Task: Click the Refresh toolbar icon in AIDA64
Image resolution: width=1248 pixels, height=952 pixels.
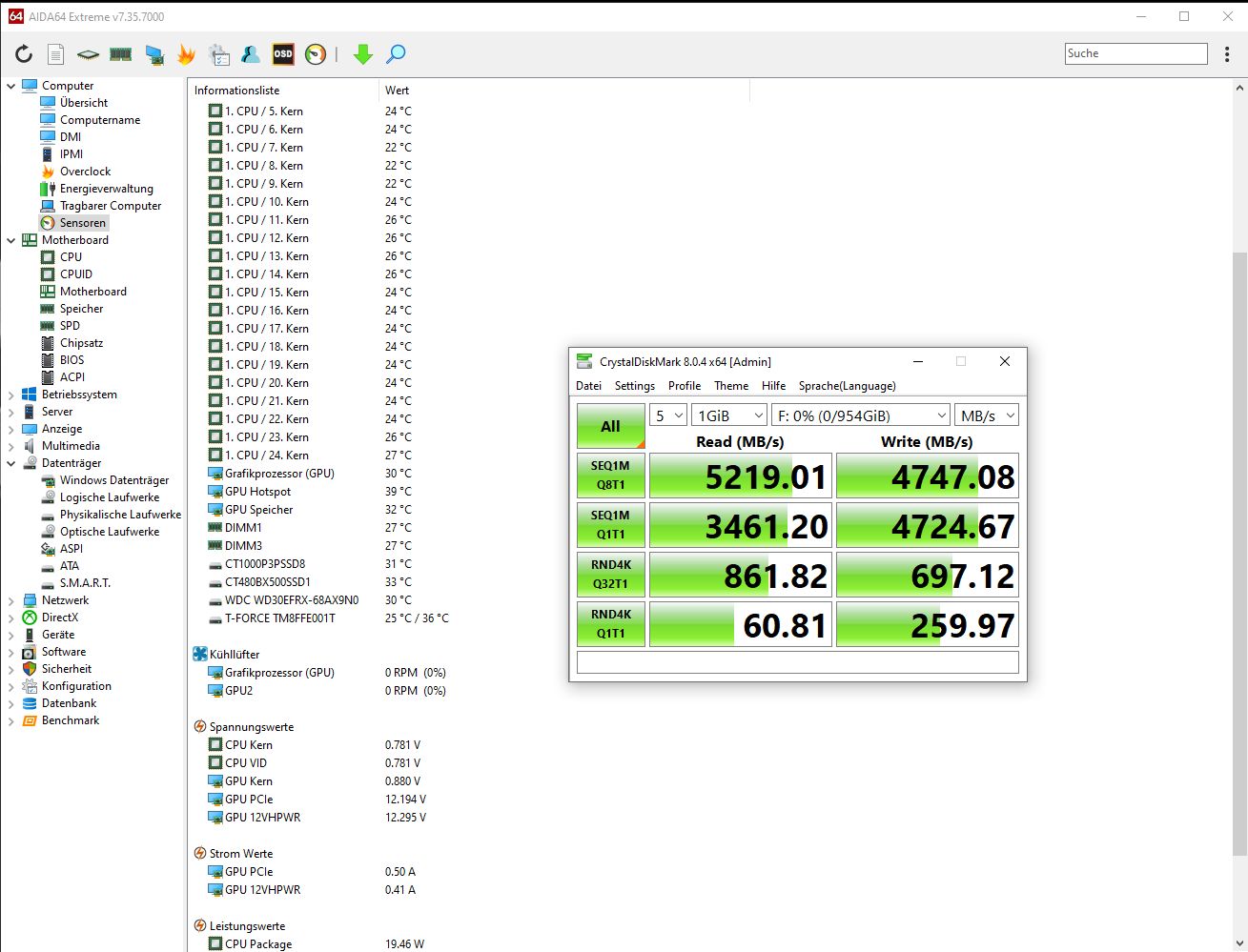Action: point(24,54)
